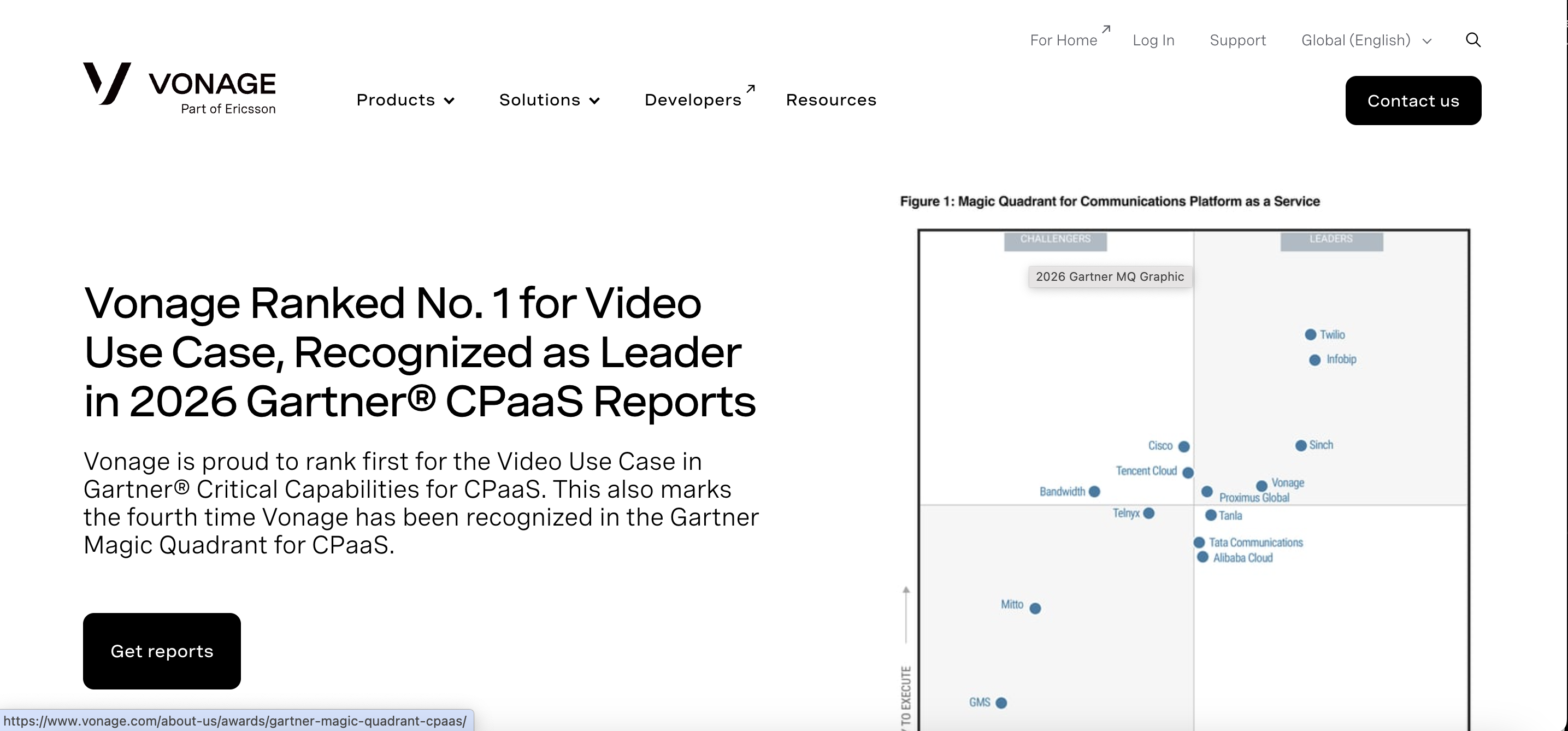
Task: Expand the Solutions dropdown menu
Action: [x=550, y=100]
